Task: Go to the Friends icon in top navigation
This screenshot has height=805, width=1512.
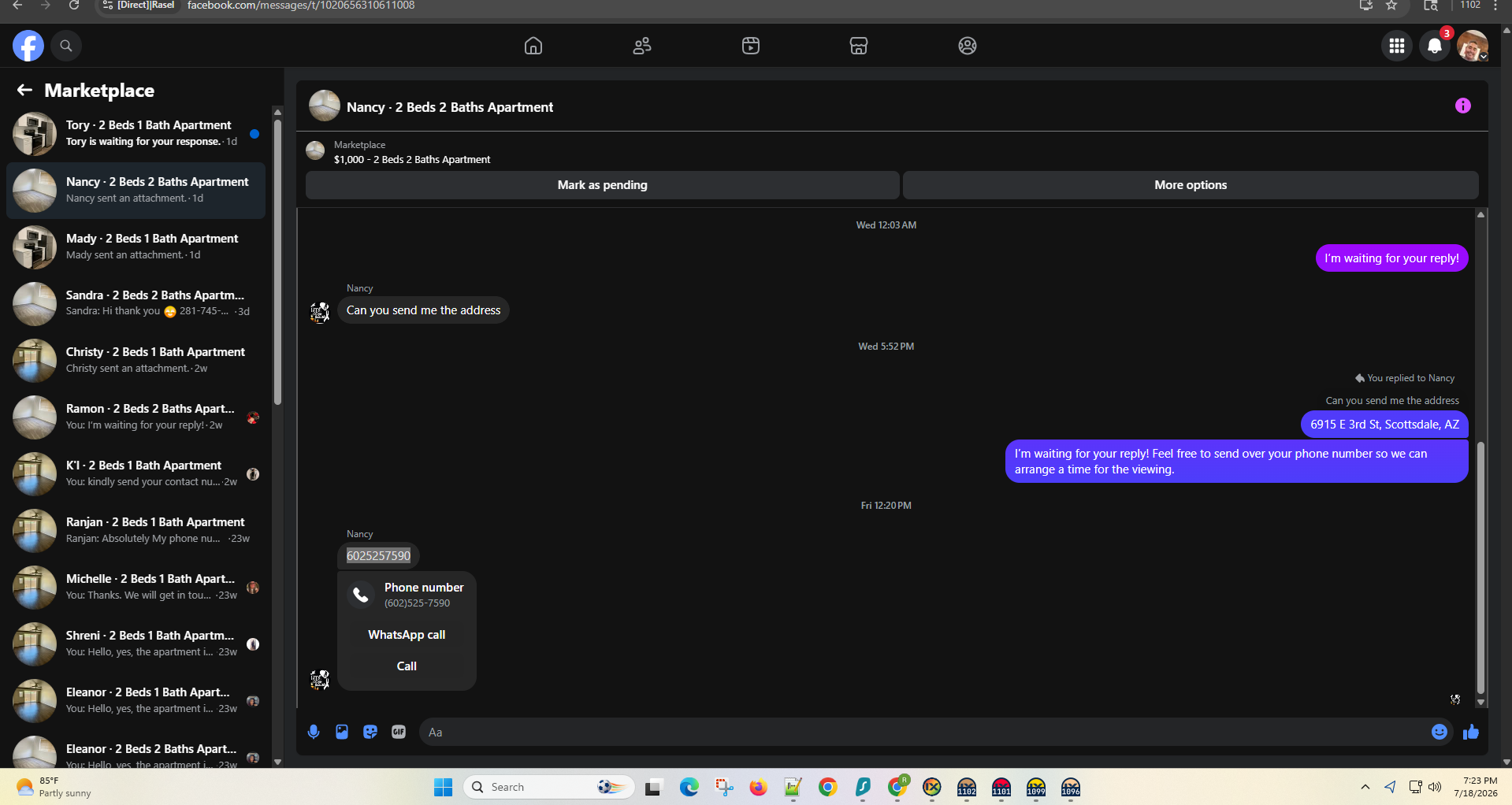Action: pos(642,46)
